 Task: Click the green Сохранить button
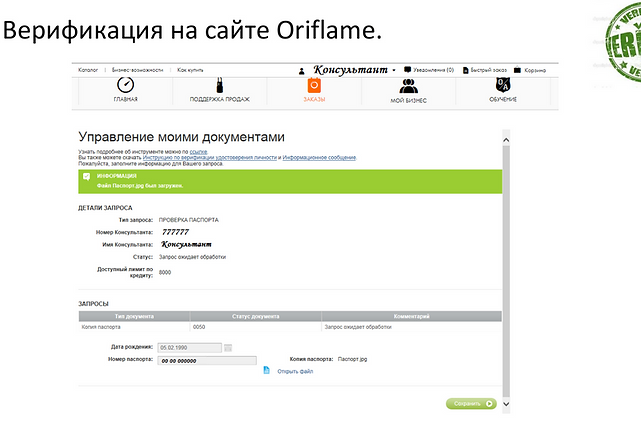471,403
